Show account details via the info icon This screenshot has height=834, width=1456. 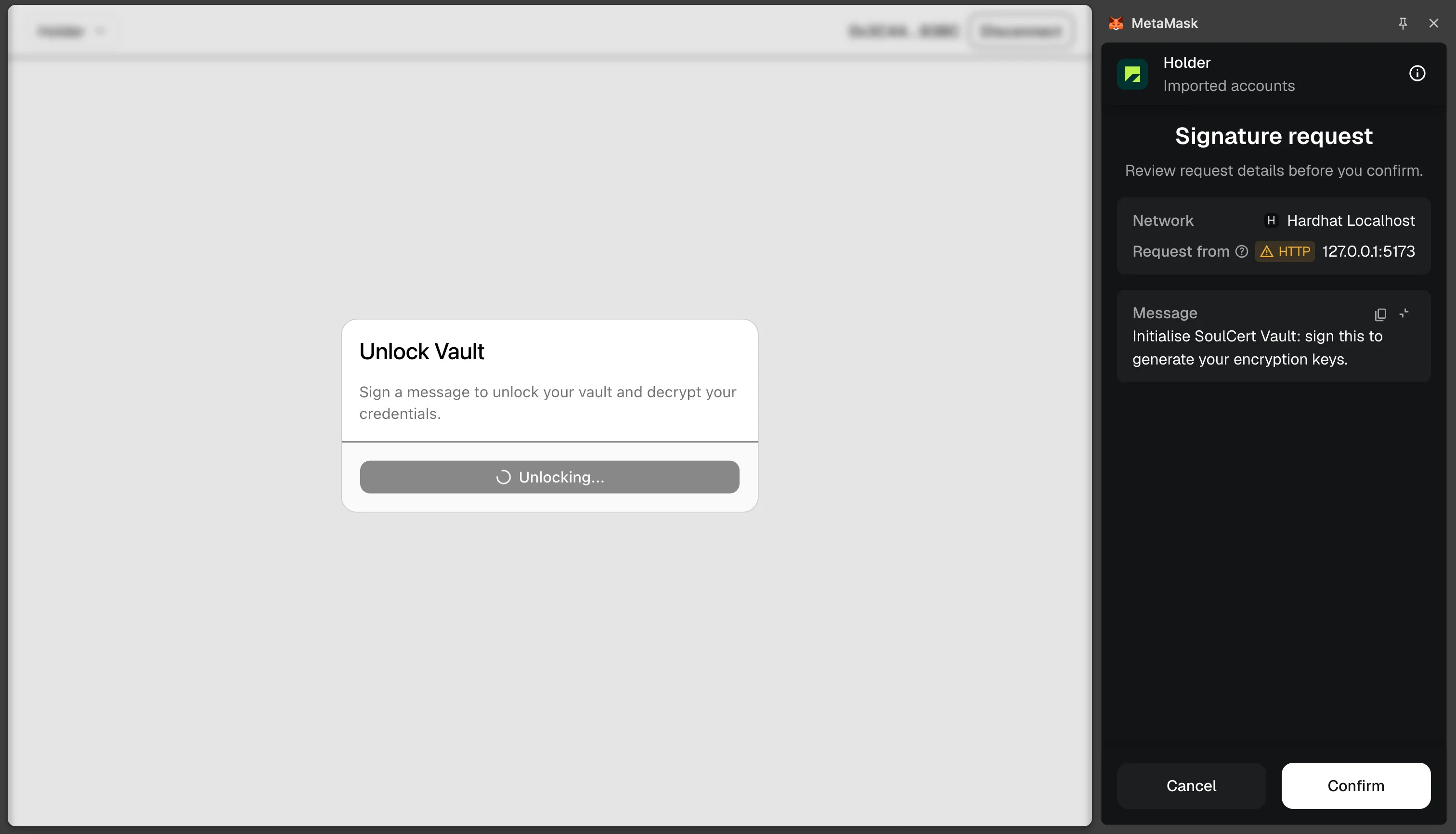coord(1417,73)
